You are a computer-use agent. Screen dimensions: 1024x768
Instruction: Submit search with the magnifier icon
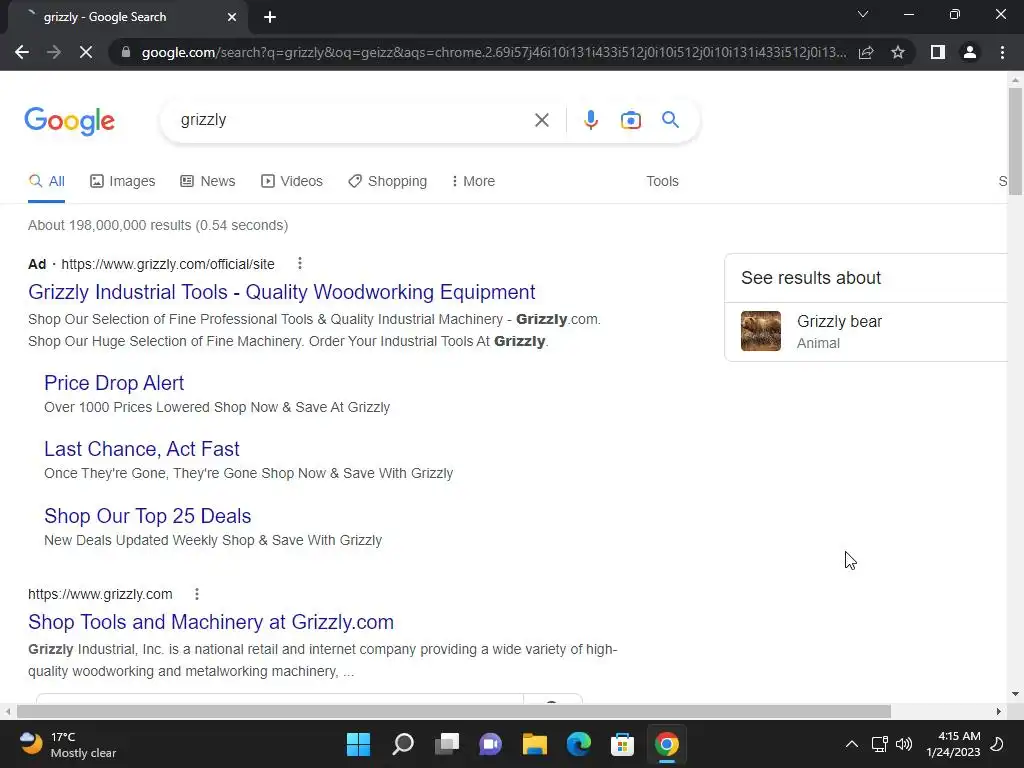[670, 120]
